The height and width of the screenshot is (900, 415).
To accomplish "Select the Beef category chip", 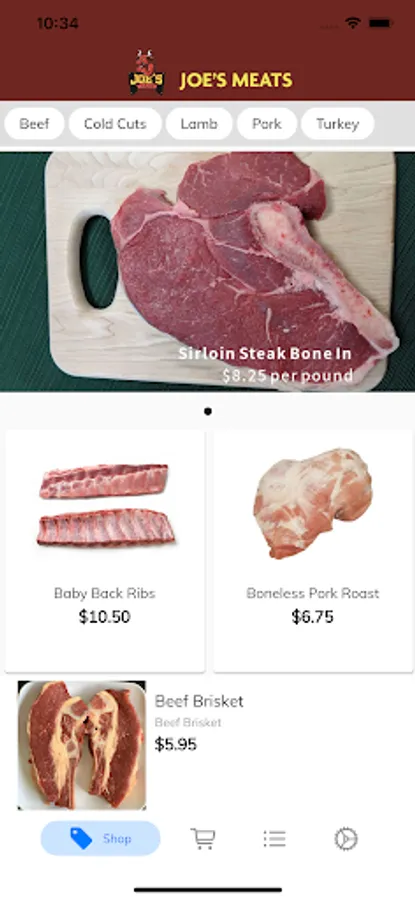I will tap(34, 123).
